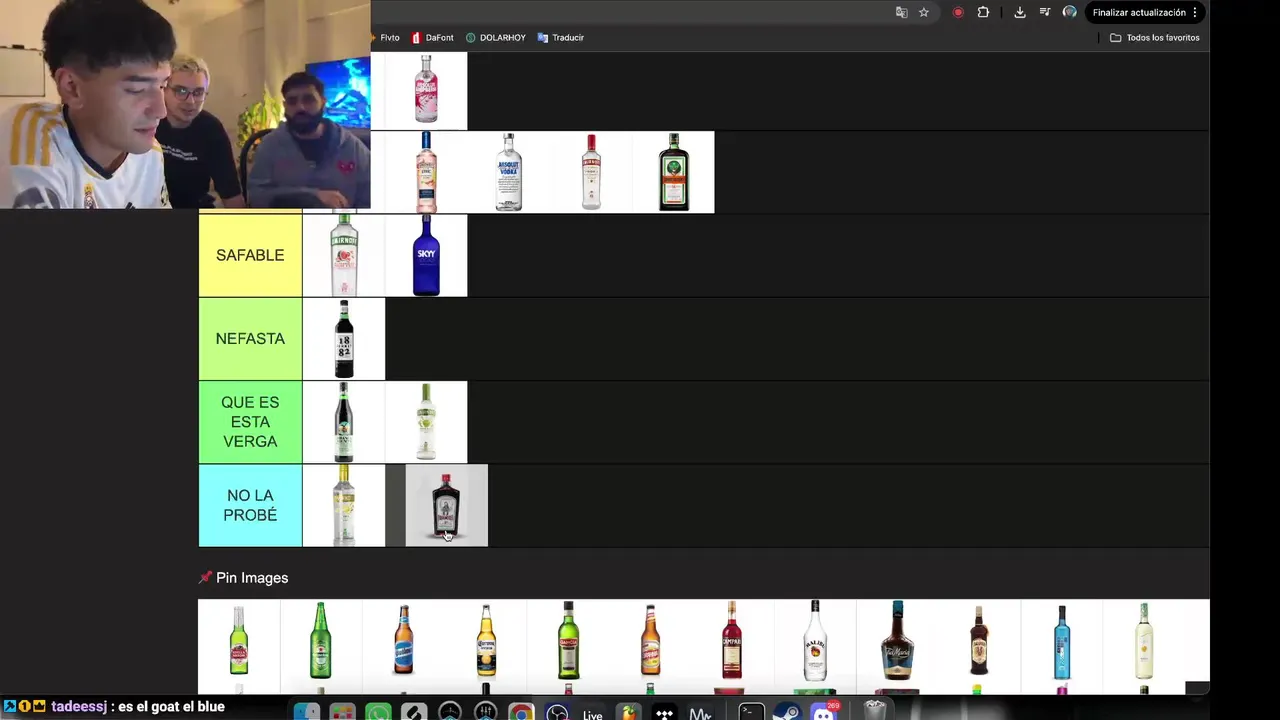Screen dimensions: 1280x720
Task: Click the NEFASTA tier label
Action: [250, 338]
